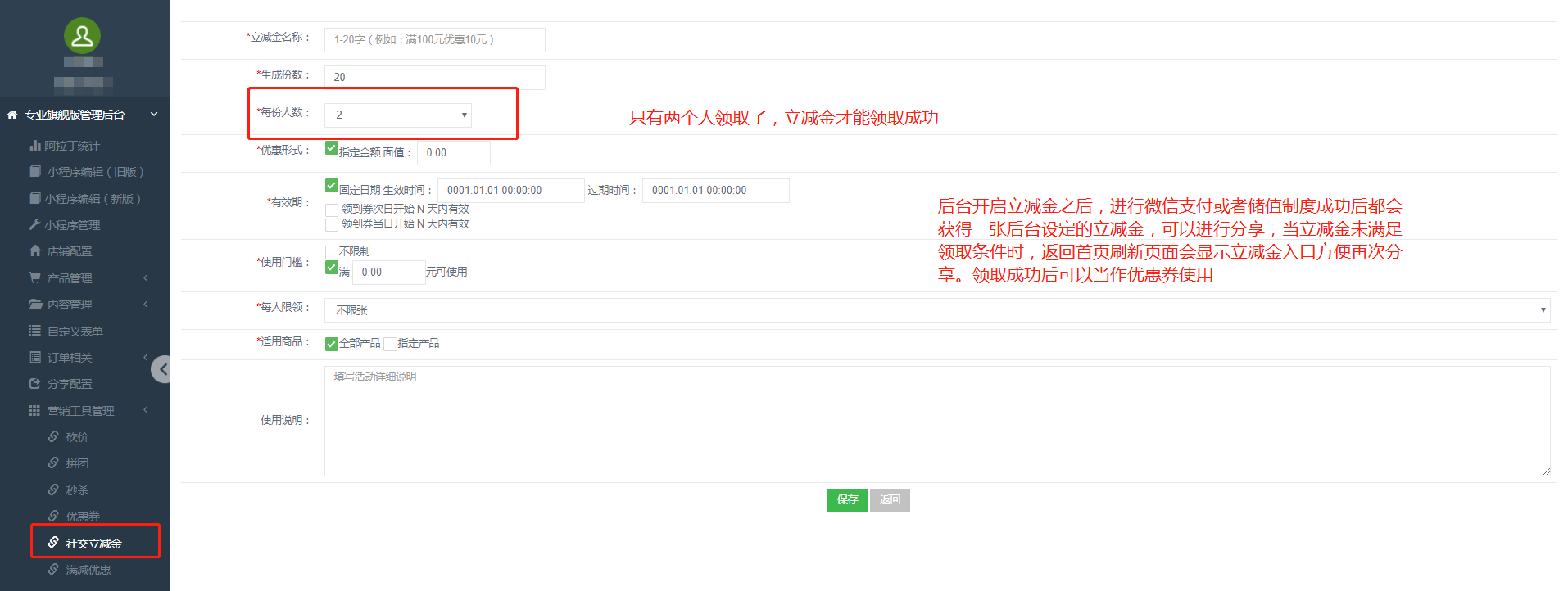Screen dimensions: 1568x591
Task: Click the folder icon for 内容管理
Action: pos(35,305)
